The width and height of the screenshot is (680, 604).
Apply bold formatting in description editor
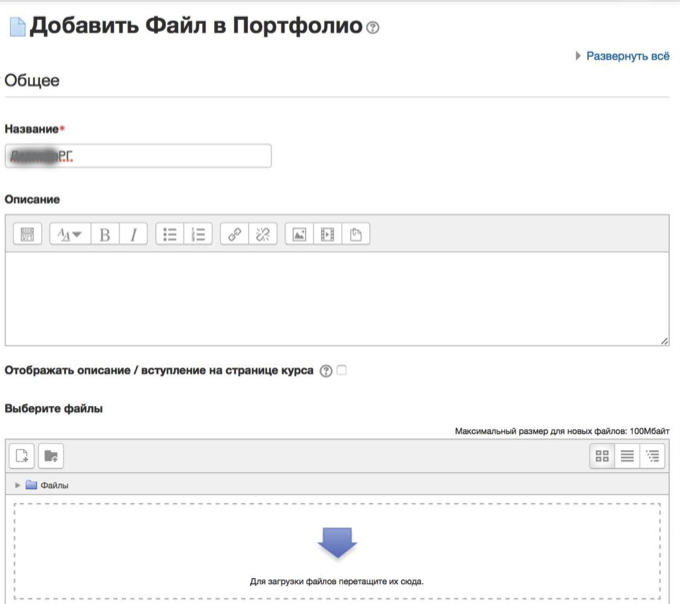[105, 234]
